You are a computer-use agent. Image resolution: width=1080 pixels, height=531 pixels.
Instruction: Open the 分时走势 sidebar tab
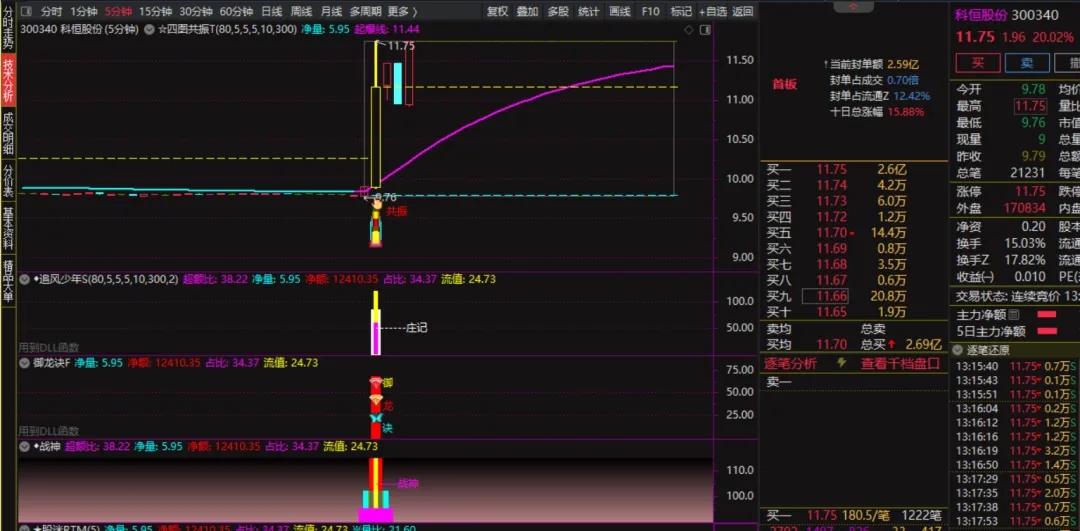[x=8, y=28]
